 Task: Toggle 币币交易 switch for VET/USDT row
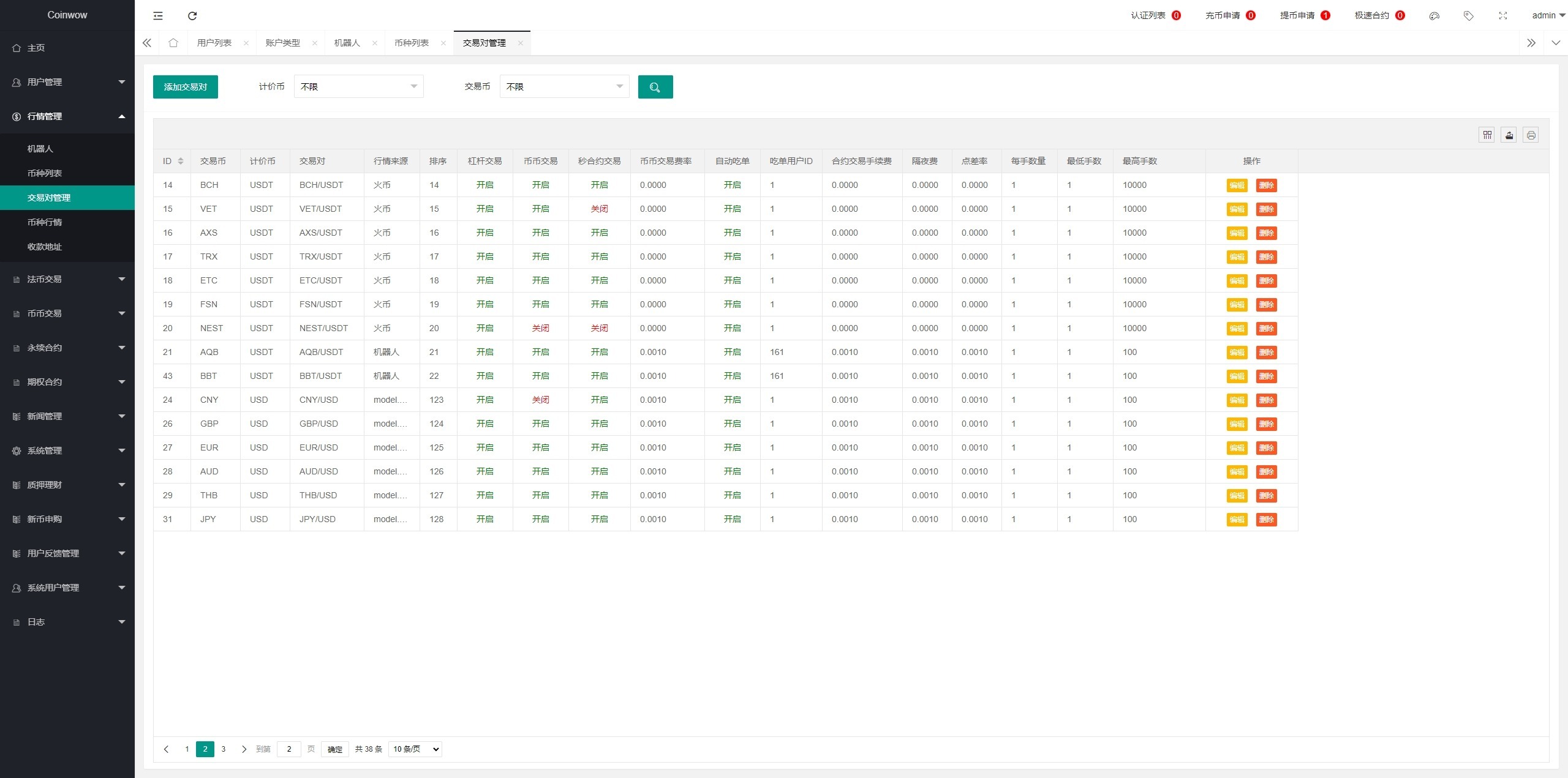[x=540, y=208]
